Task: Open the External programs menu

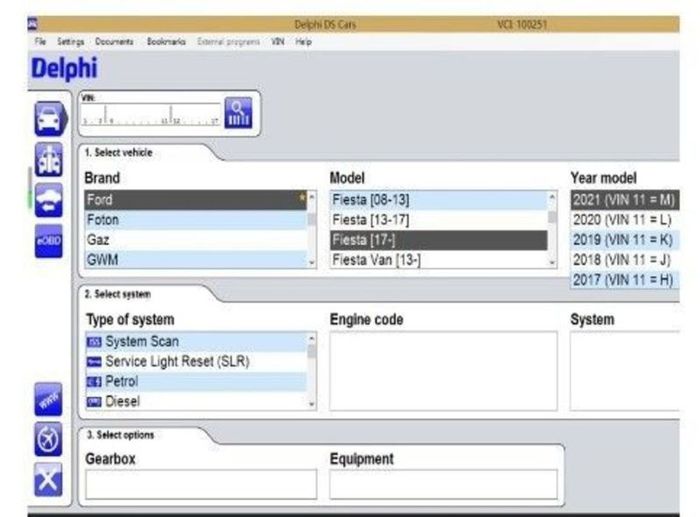Action: 229,42
